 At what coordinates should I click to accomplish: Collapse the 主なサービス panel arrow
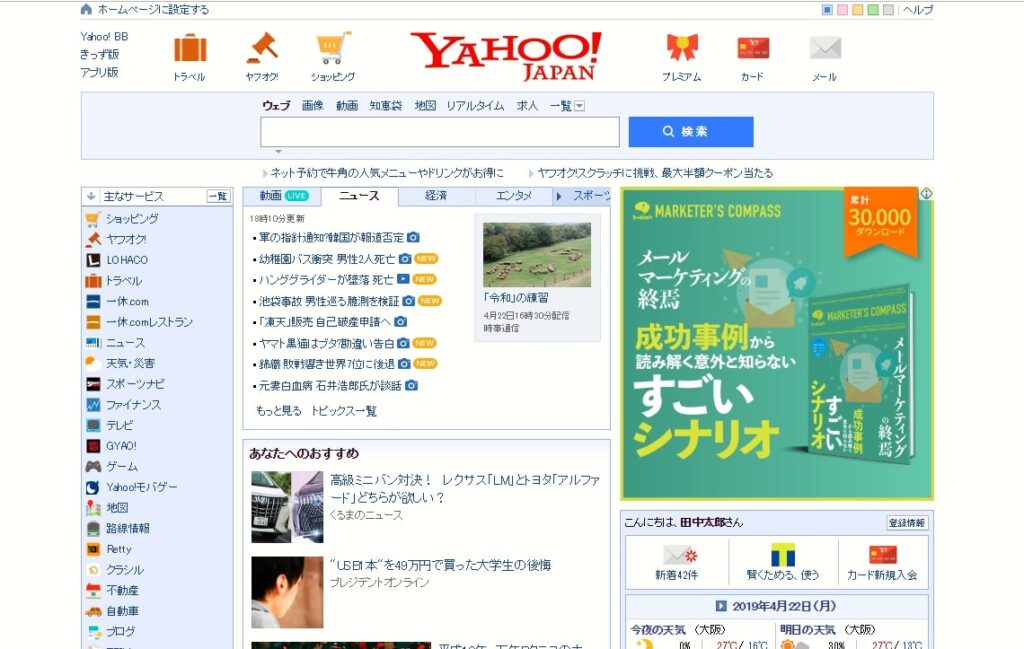click(91, 196)
